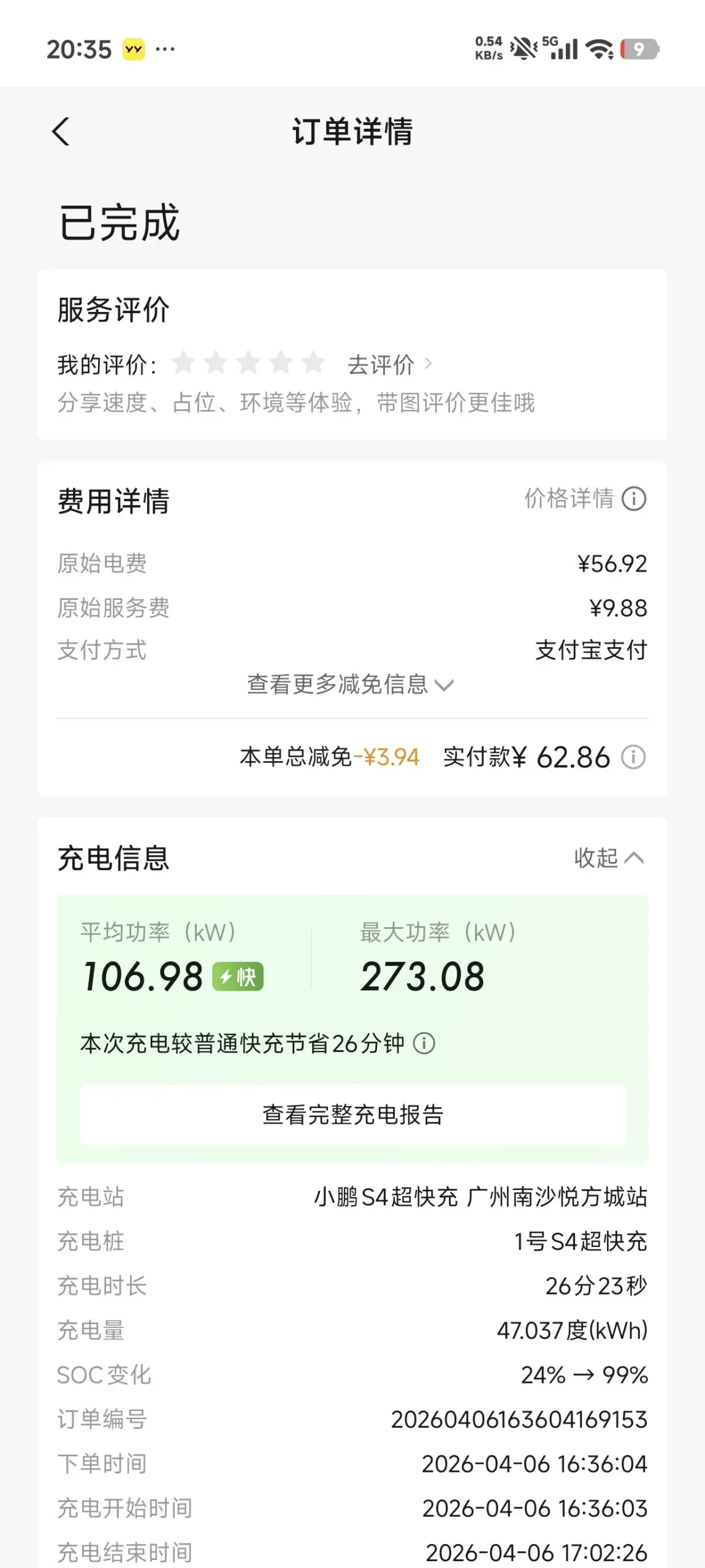Select the fifth rating star
Image resolution: width=705 pixels, height=1568 pixels.
pos(313,363)
